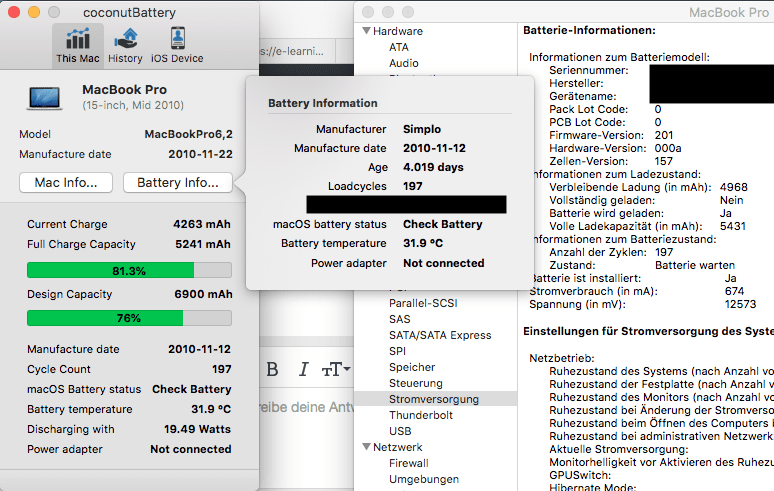Select Stromversorgung in the sidebar
774x491 pixels.
(x=435, y=399)
